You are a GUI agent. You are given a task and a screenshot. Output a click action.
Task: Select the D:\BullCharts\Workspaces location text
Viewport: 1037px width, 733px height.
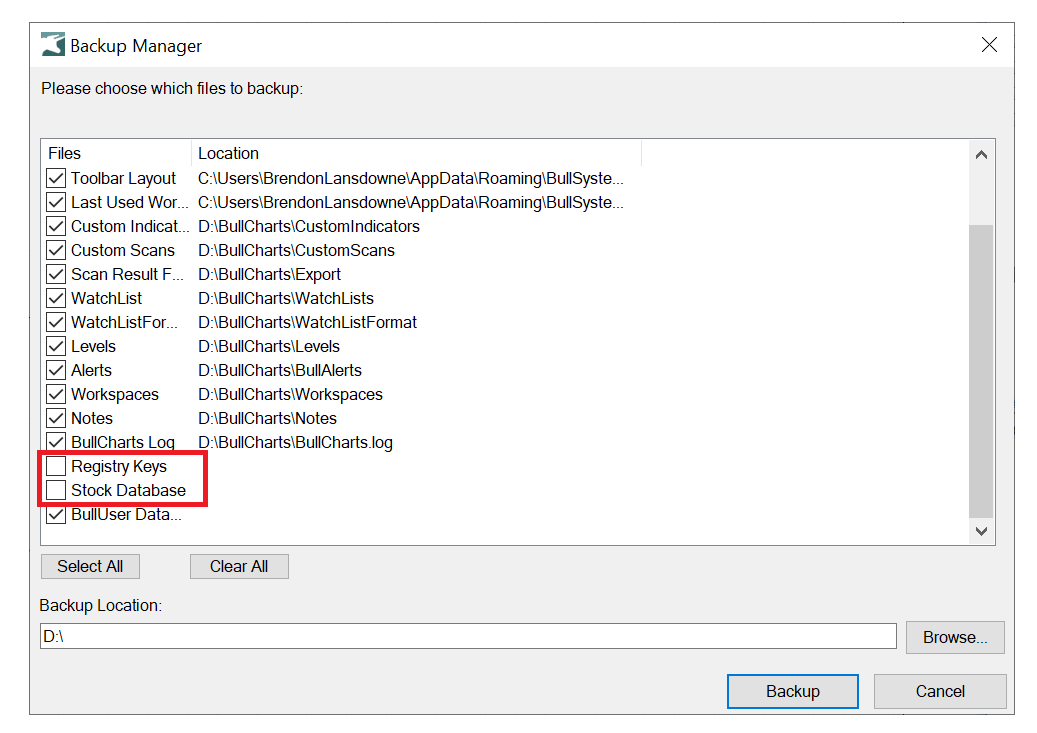coord(290,394)
